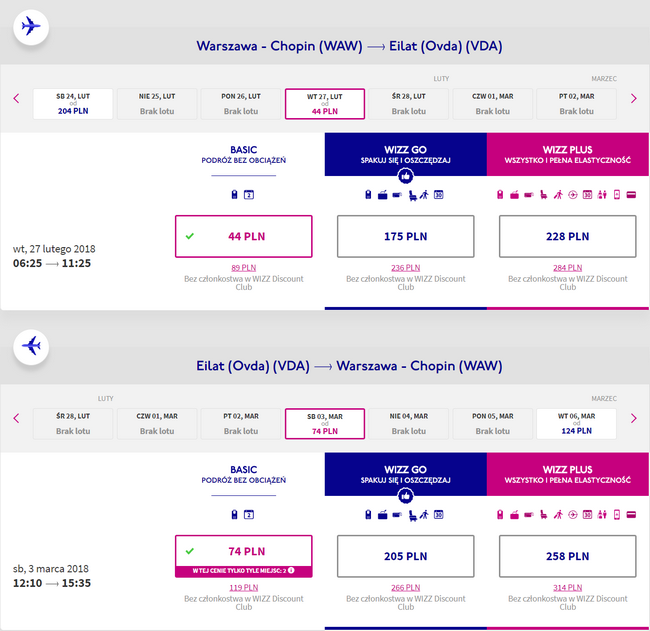The height and width of the screenshot is (631, 650).
Task: Select SB 24, LUT outbound date 204 PLN
Action: (x=73, y=104)
